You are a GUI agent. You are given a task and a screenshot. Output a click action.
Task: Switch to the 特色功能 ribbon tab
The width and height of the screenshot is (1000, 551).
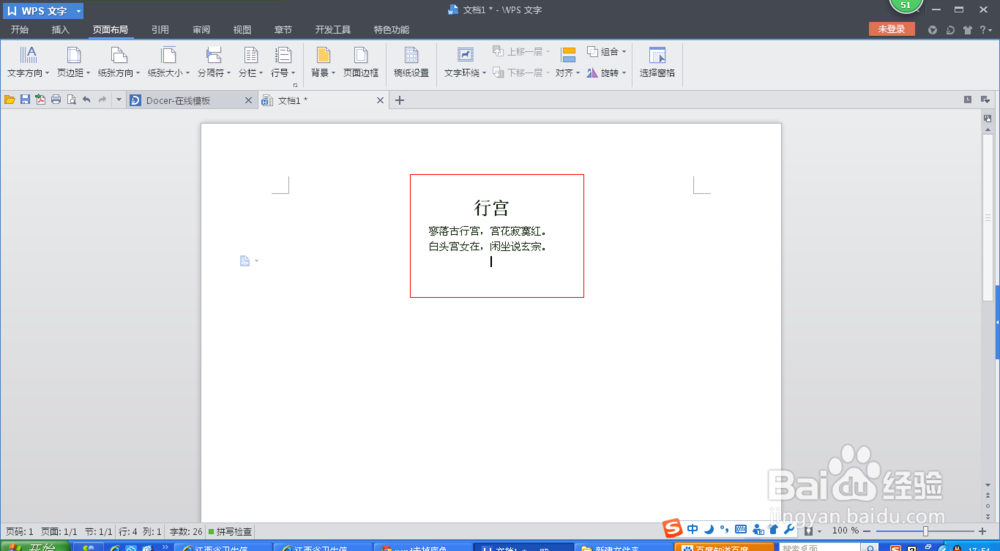click(392, 29)
